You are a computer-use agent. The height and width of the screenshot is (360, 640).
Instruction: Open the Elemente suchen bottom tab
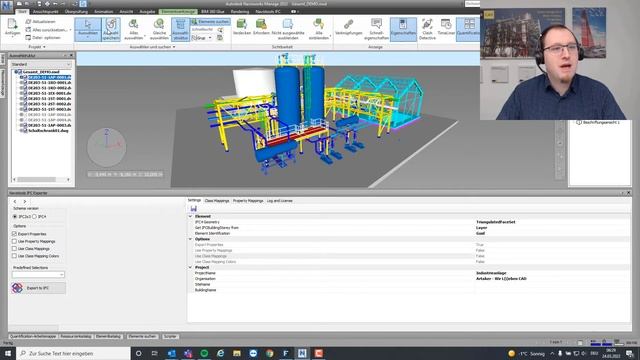click(142, 336)
